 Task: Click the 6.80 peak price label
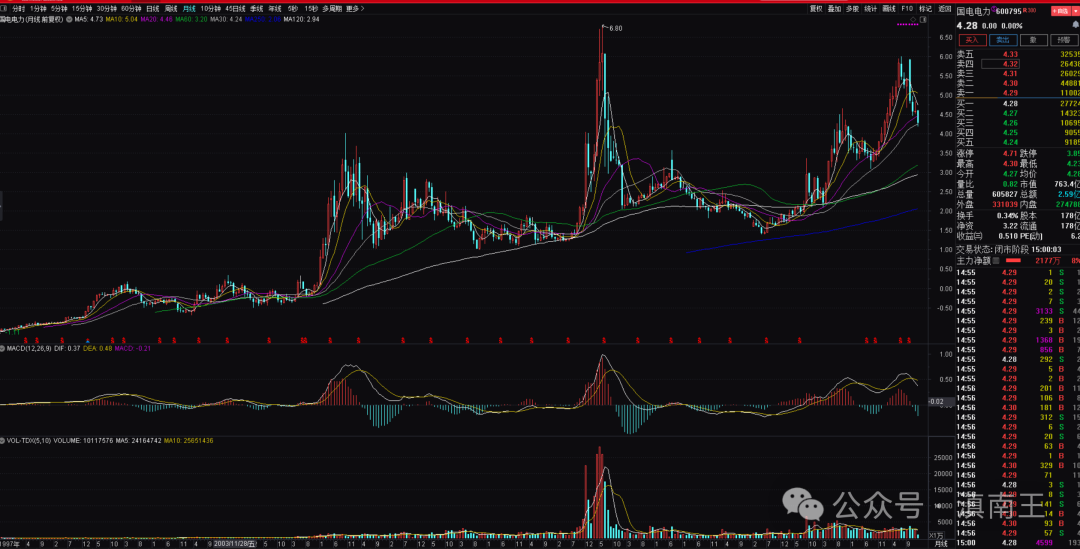click(x=614, y=28)
